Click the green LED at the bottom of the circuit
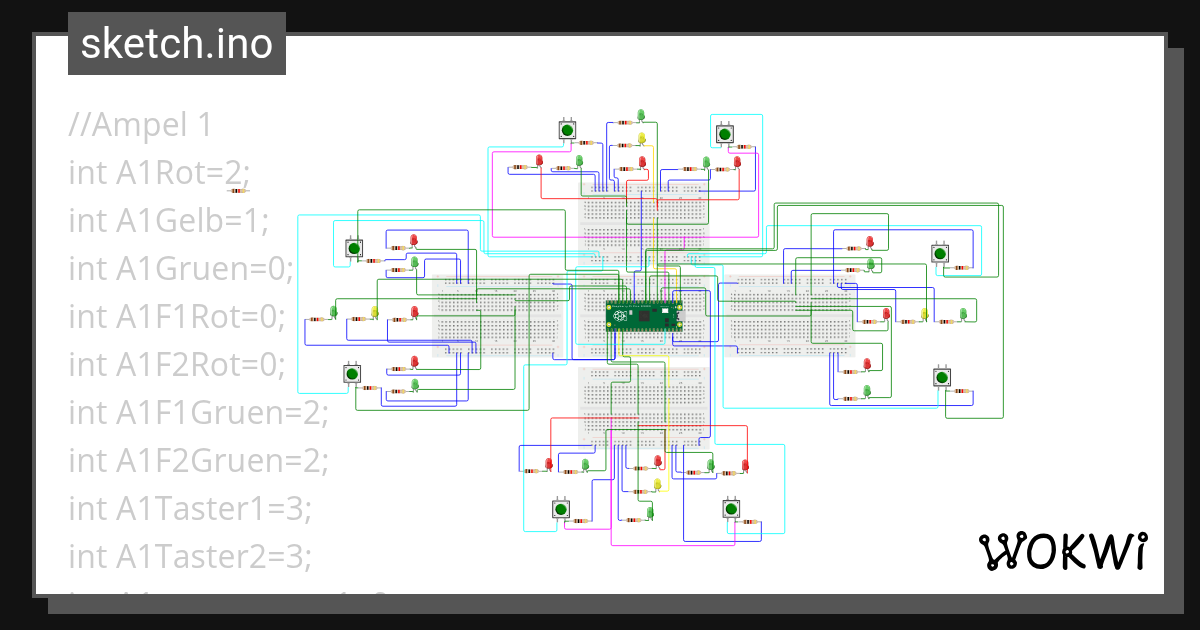Screen dimensions: 1200x630 [x=650, y=511]
